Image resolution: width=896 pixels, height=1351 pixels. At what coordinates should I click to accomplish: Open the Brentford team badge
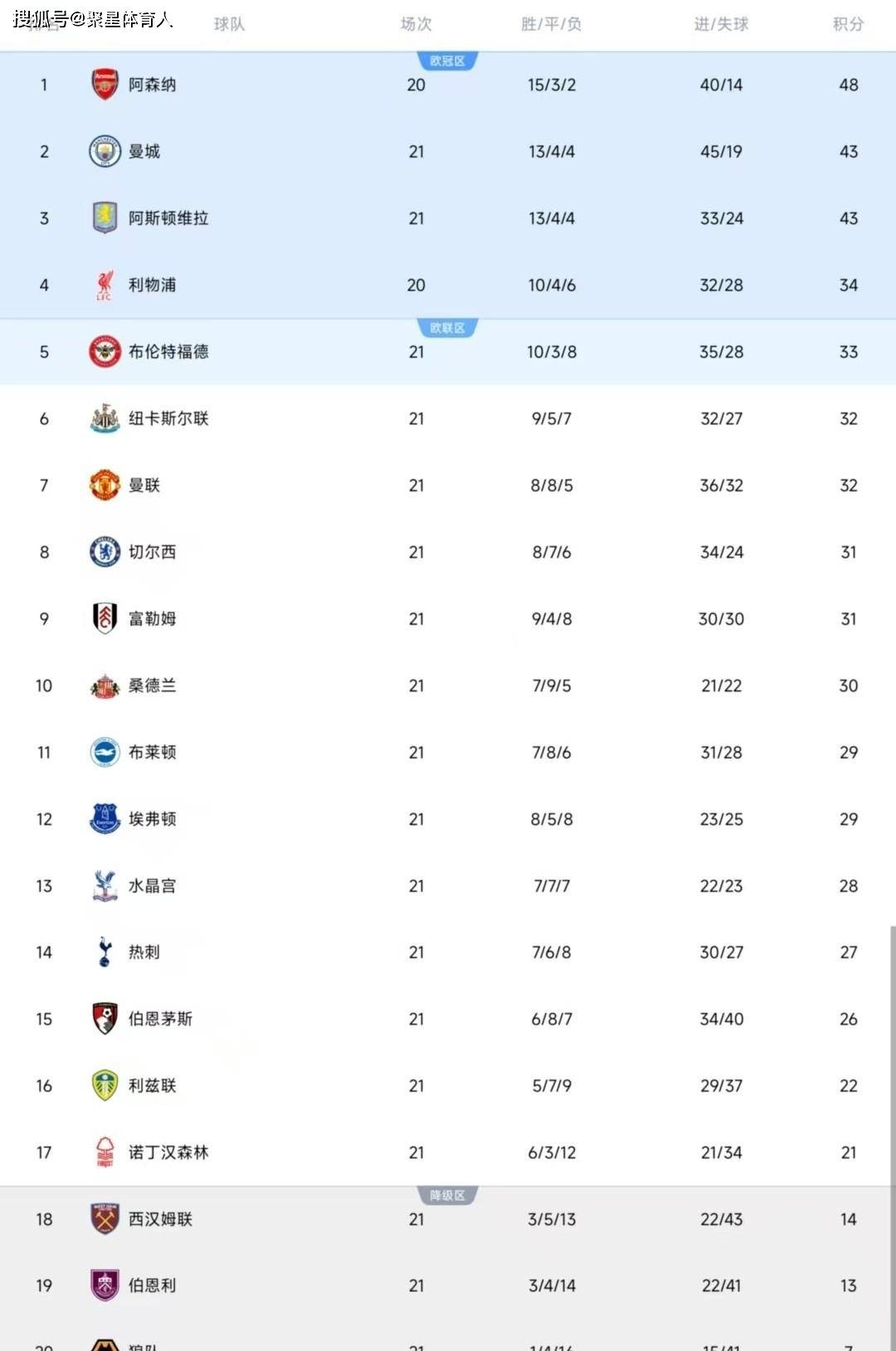105,352
